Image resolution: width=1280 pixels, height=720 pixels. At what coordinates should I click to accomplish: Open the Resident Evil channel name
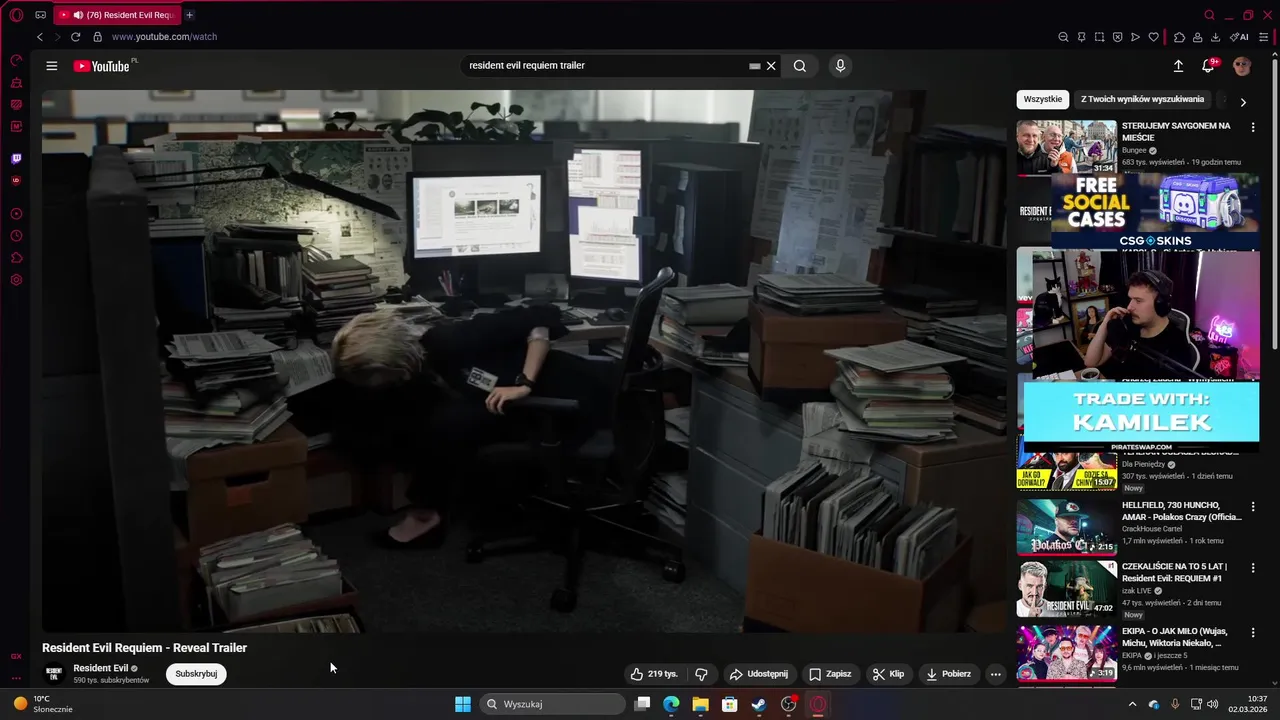(101, 668)
